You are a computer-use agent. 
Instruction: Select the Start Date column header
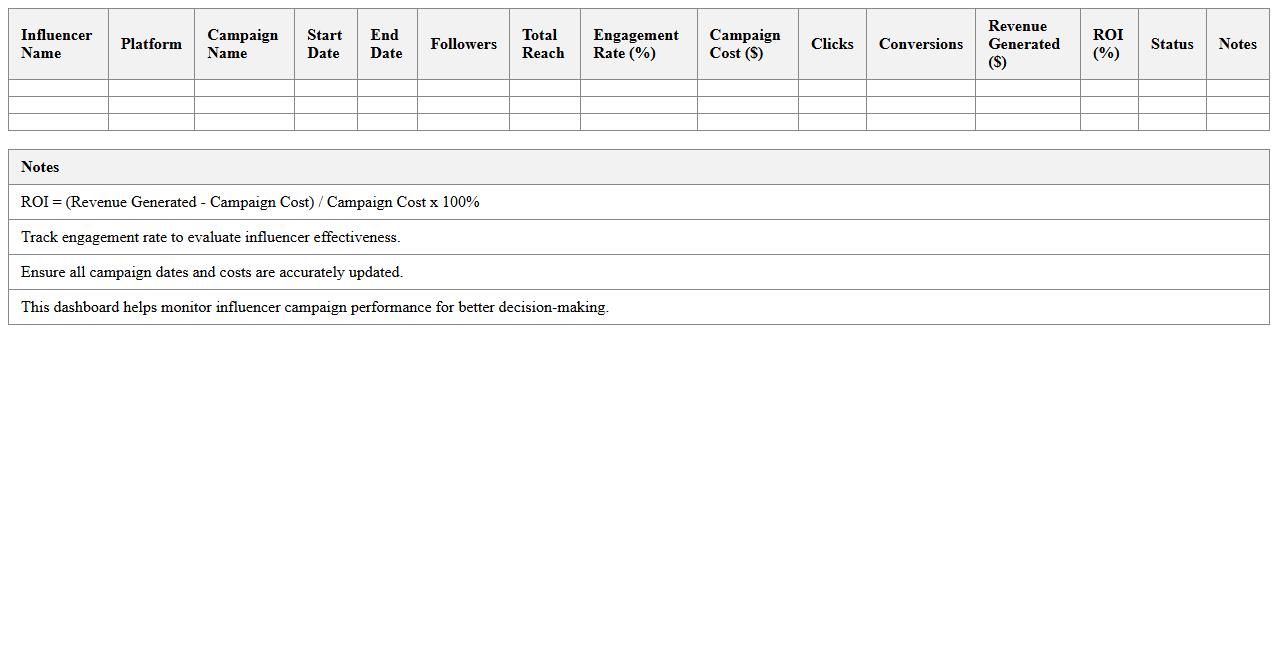coord(325,44)
